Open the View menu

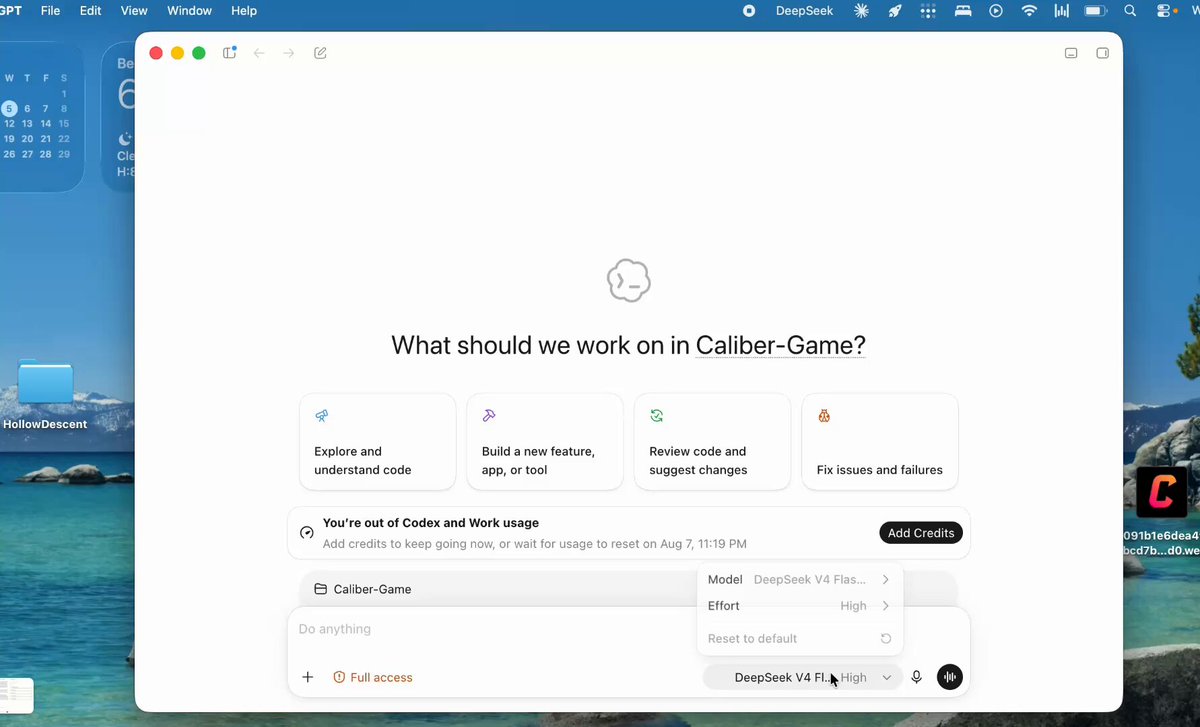[x=134, y=11]
